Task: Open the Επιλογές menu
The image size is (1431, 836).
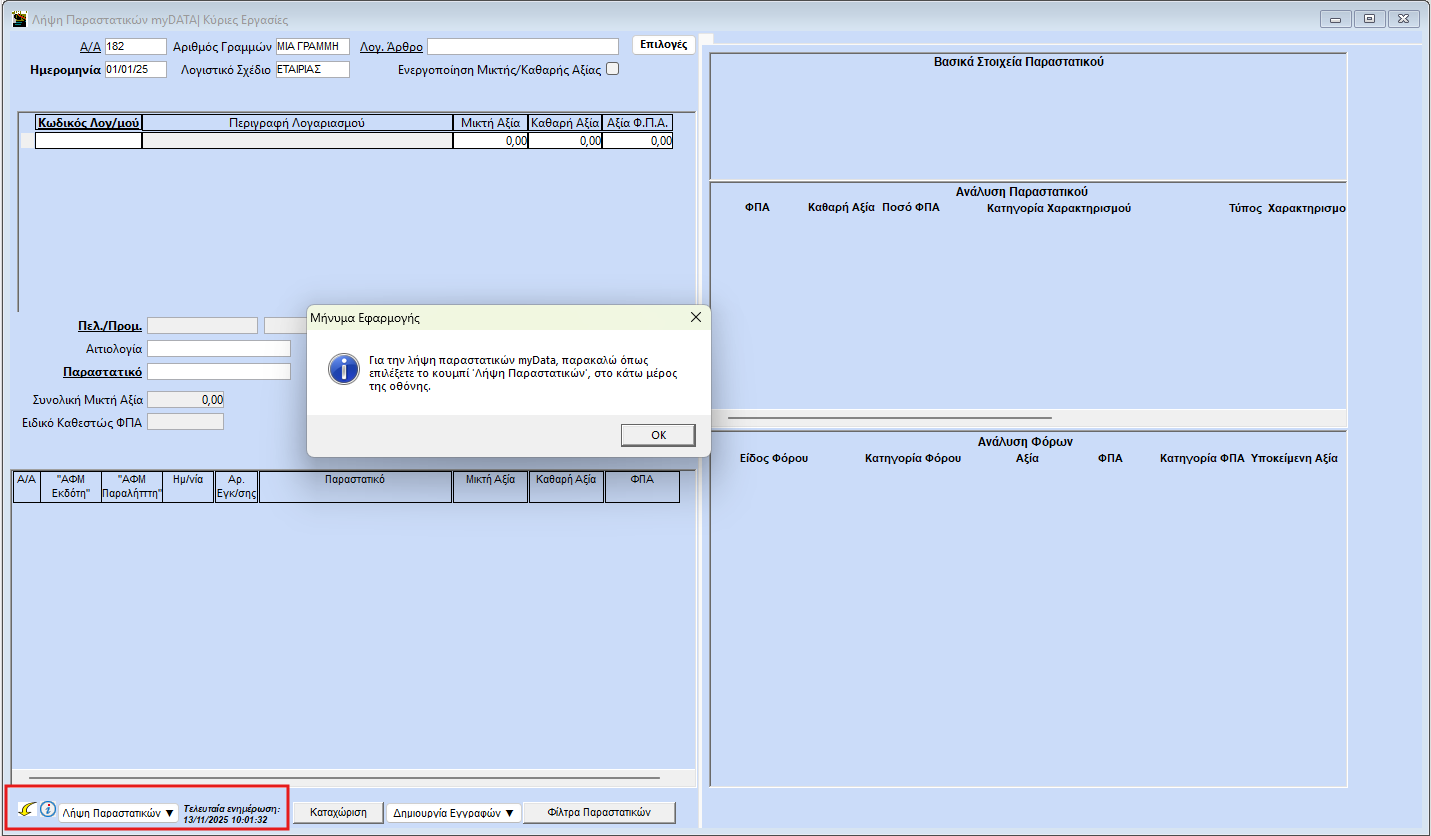Action: [663, 45]
